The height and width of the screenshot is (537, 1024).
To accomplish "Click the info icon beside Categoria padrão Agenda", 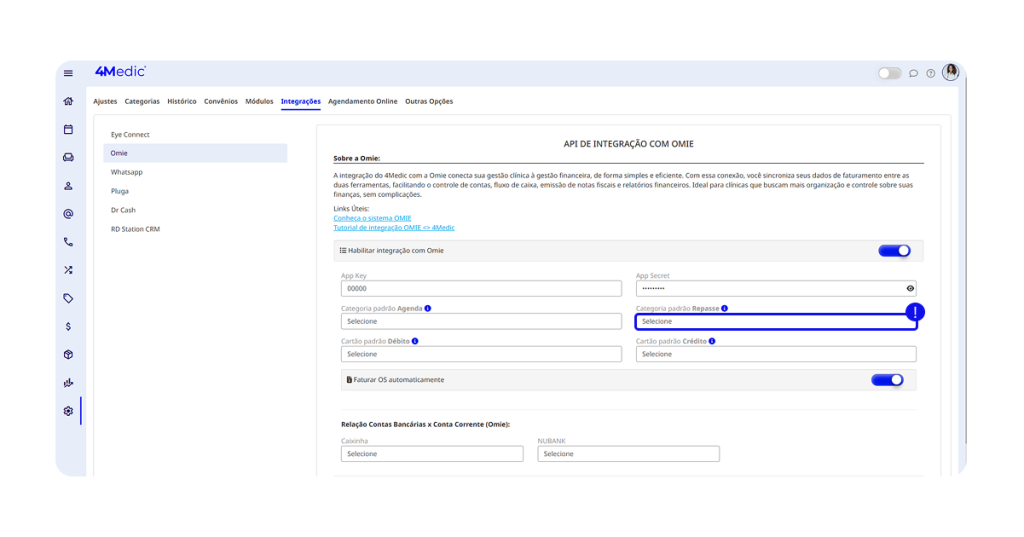I will click(x=428, y=309).
